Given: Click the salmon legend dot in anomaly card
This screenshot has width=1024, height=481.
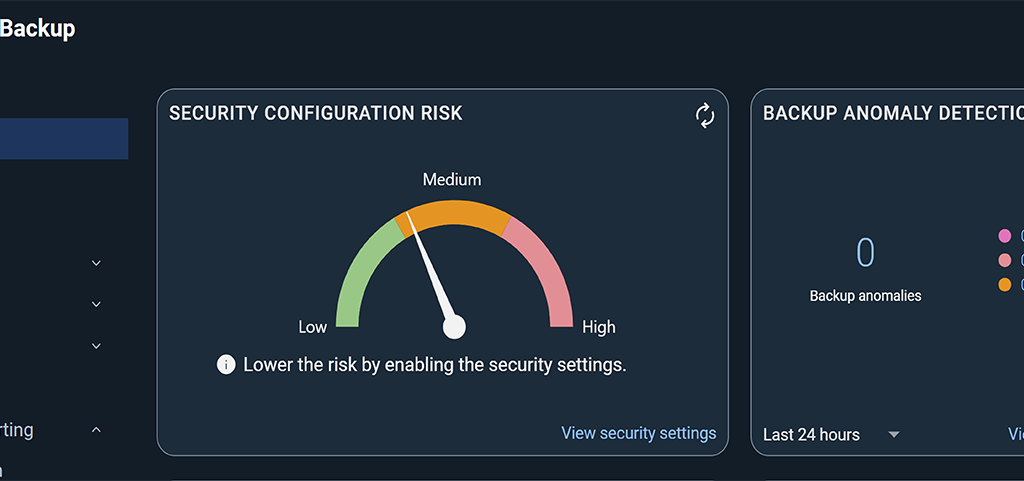Looking at the screenshot, I should coord(1005,261).
